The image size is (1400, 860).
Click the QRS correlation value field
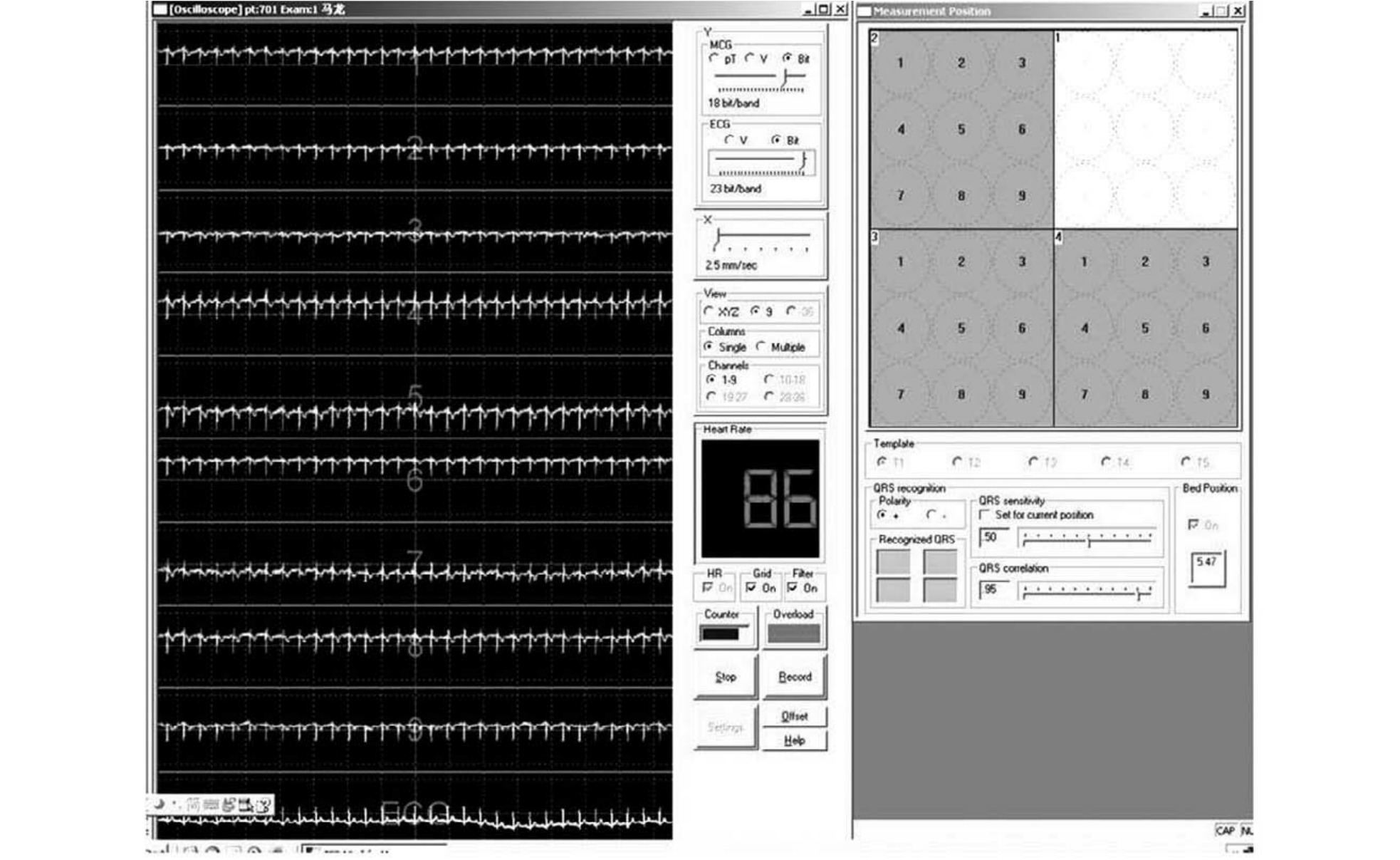(993, 590)
